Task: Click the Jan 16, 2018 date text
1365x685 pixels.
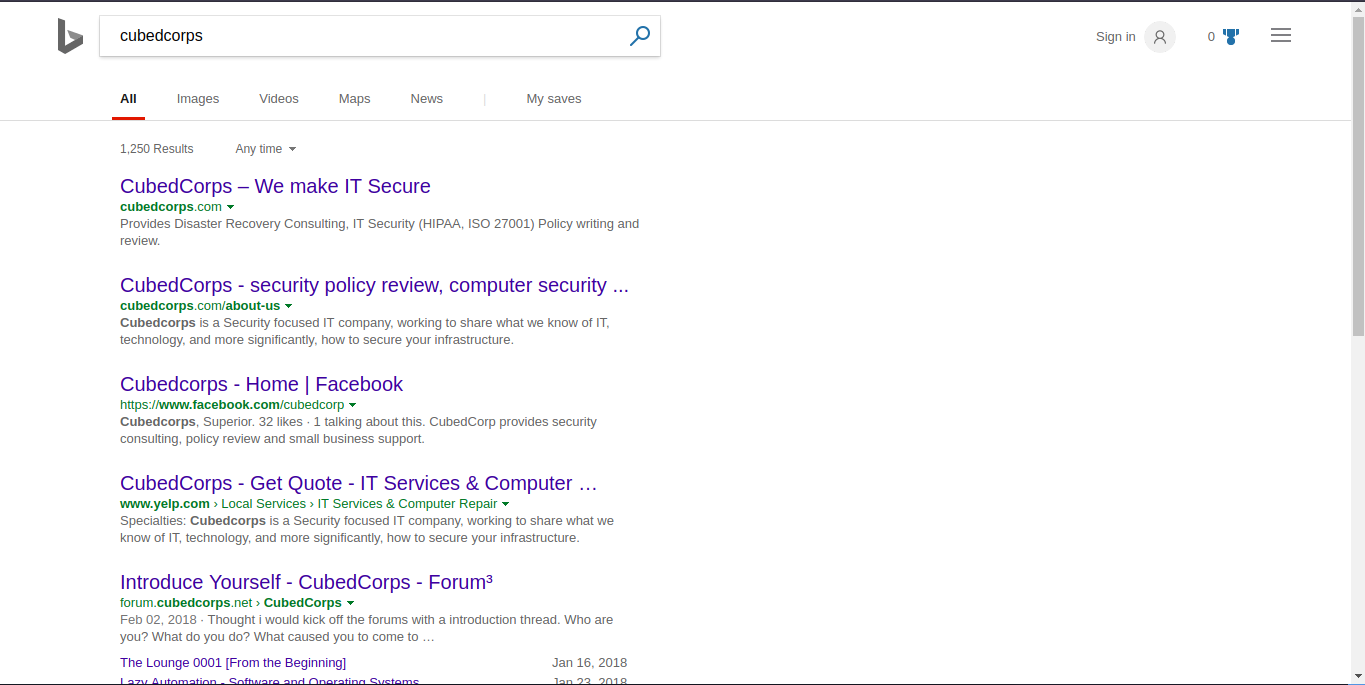Action: tap(590, 663)
